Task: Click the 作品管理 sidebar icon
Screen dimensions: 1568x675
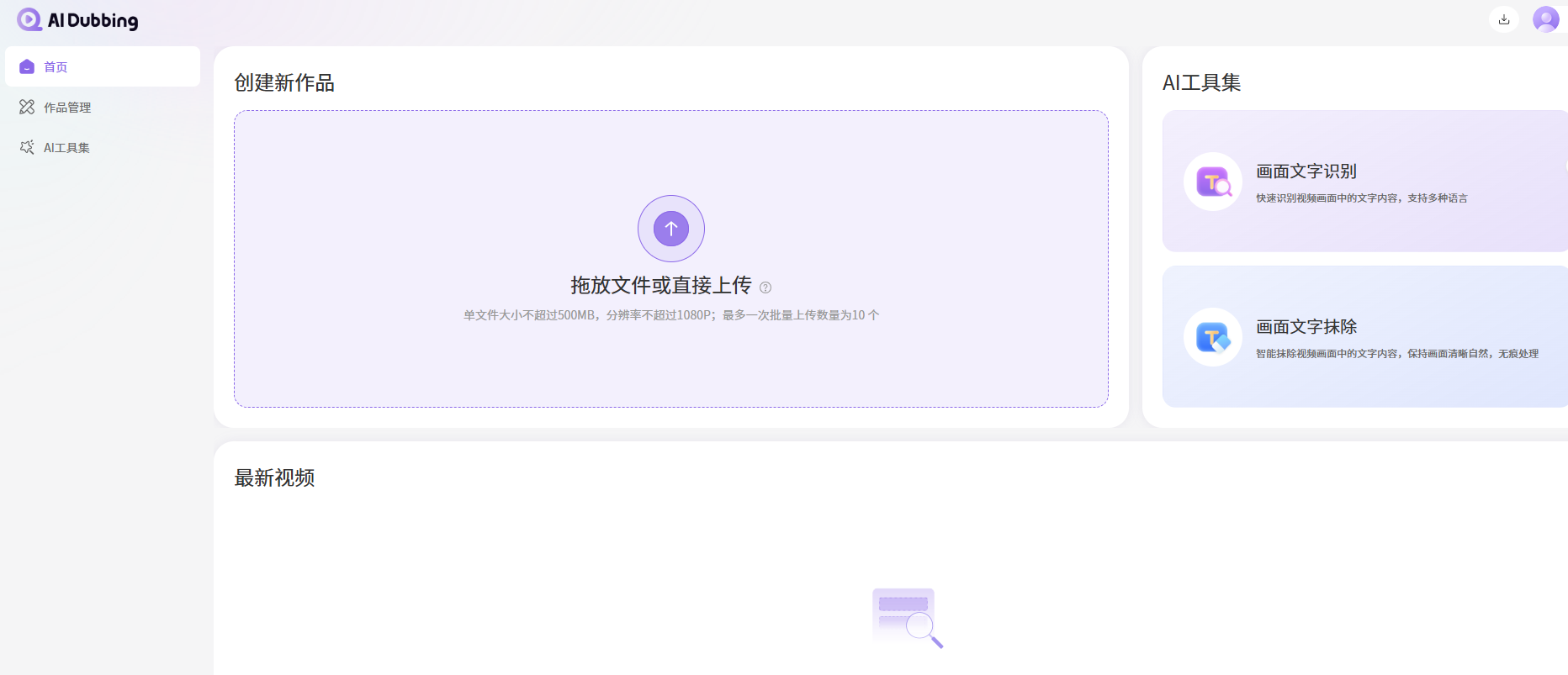Action: coord(27,107)
